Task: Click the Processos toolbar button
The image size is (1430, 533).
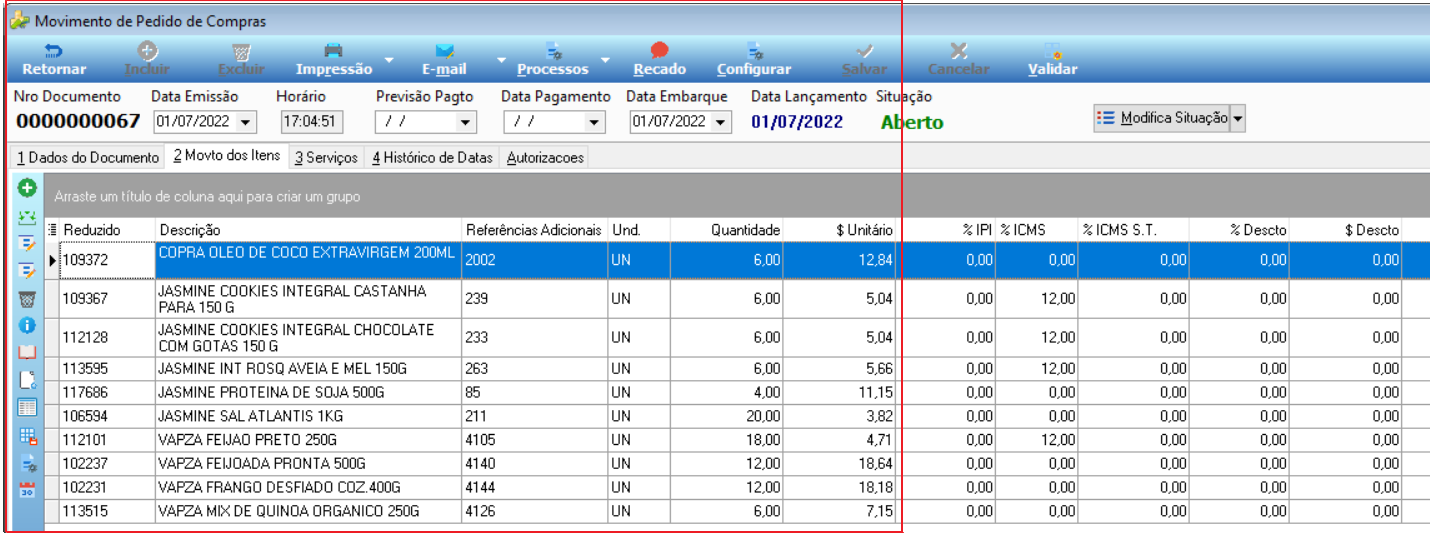Action: click(553, 60)
